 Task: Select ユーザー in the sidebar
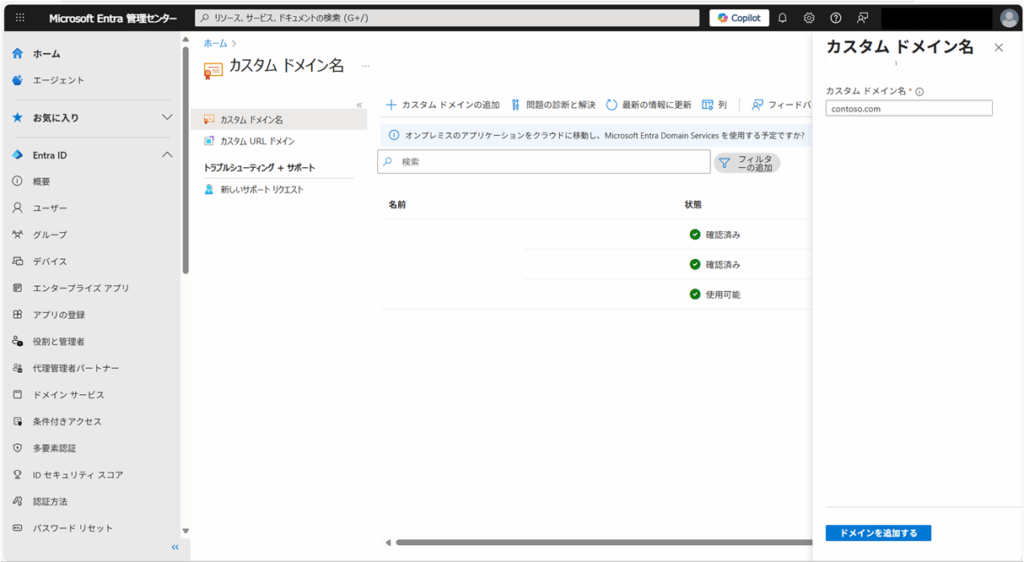point(50,208)
